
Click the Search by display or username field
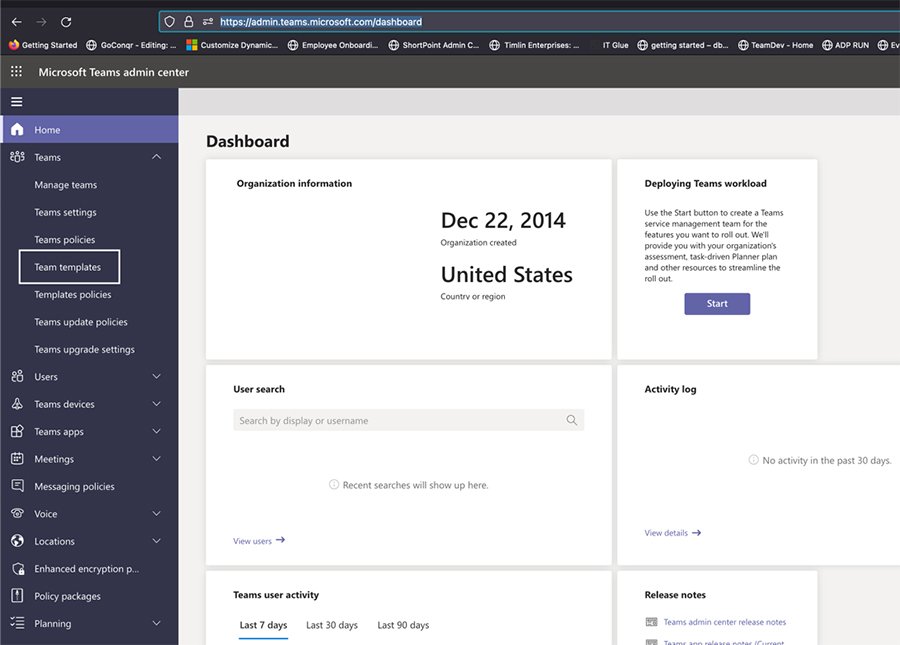click(400, 421)
